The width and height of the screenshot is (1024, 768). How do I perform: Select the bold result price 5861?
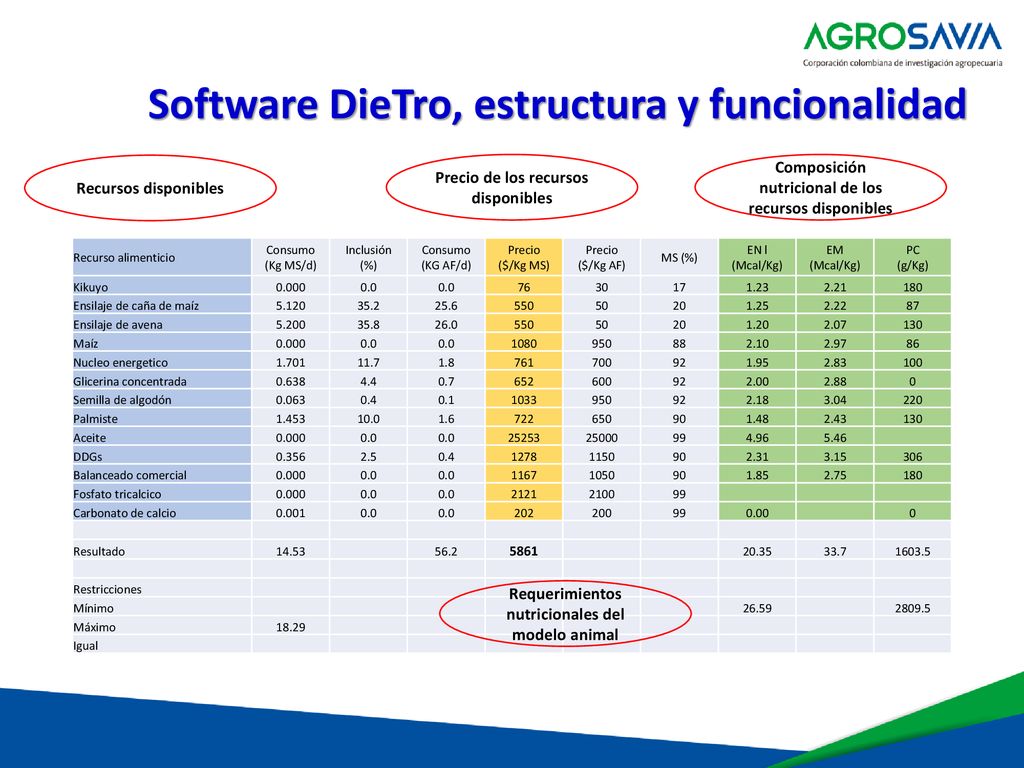coord(524,551)
